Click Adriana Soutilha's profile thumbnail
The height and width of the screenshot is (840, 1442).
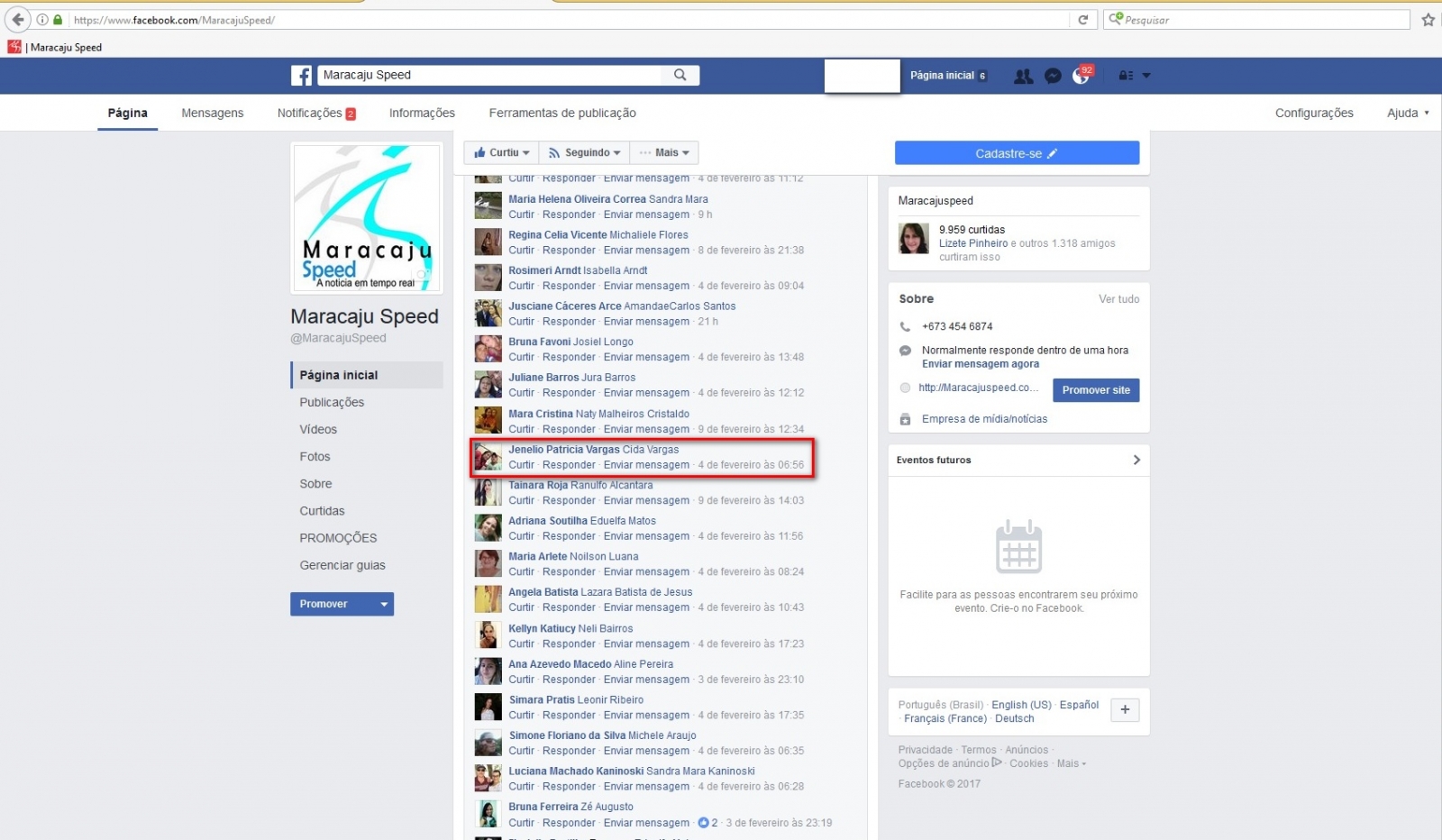[488, 527]
